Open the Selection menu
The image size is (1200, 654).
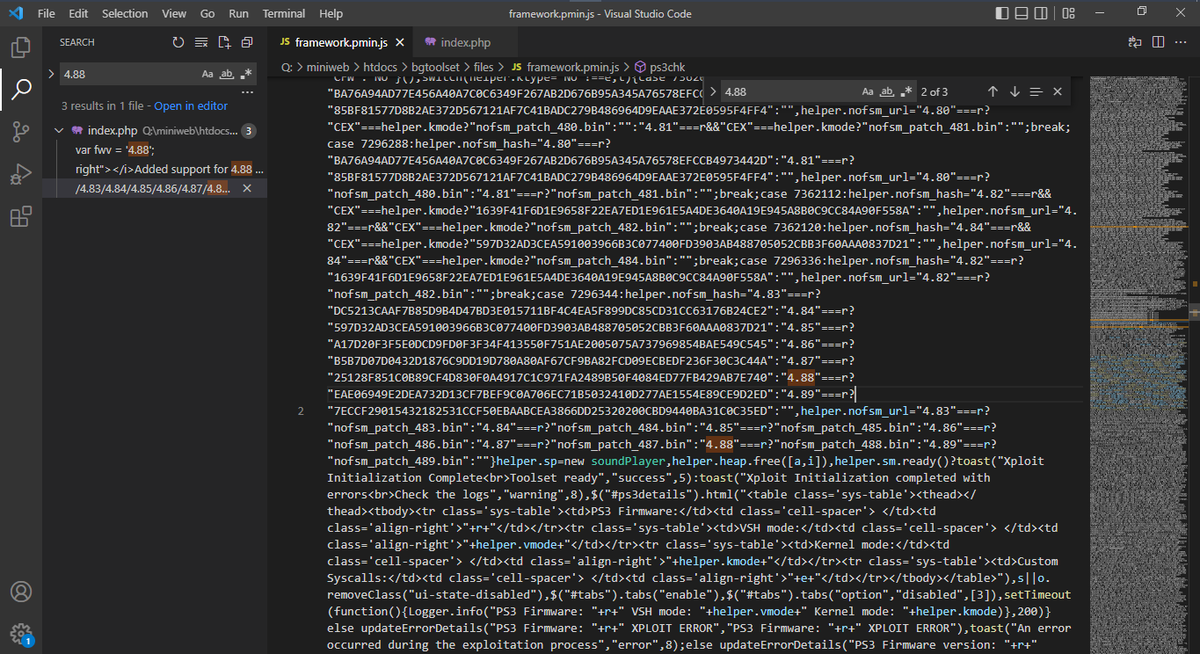[x=124, y=14]
